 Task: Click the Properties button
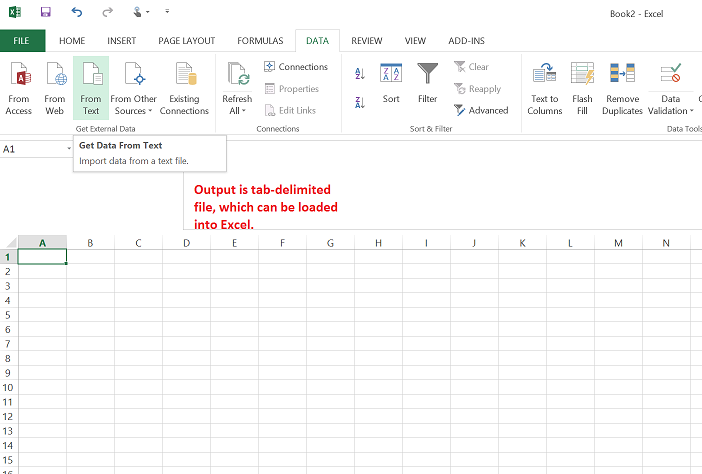[x=291, y=89]
